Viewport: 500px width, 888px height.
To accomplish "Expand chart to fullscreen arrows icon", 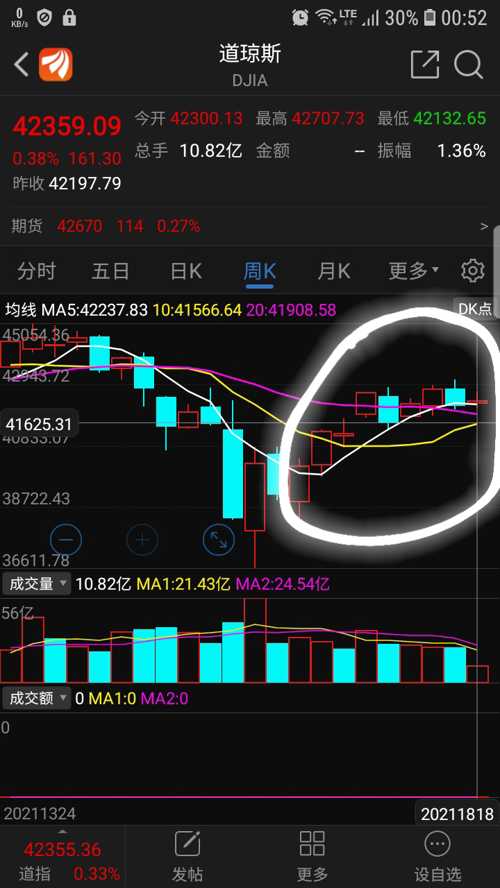I will click(x=219, y=539).
